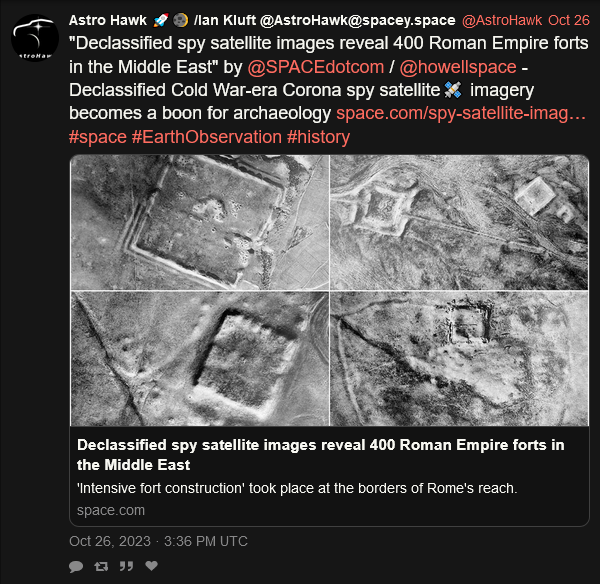
Task: Like the post with the heart icon
Action: [x=152, y=566]
